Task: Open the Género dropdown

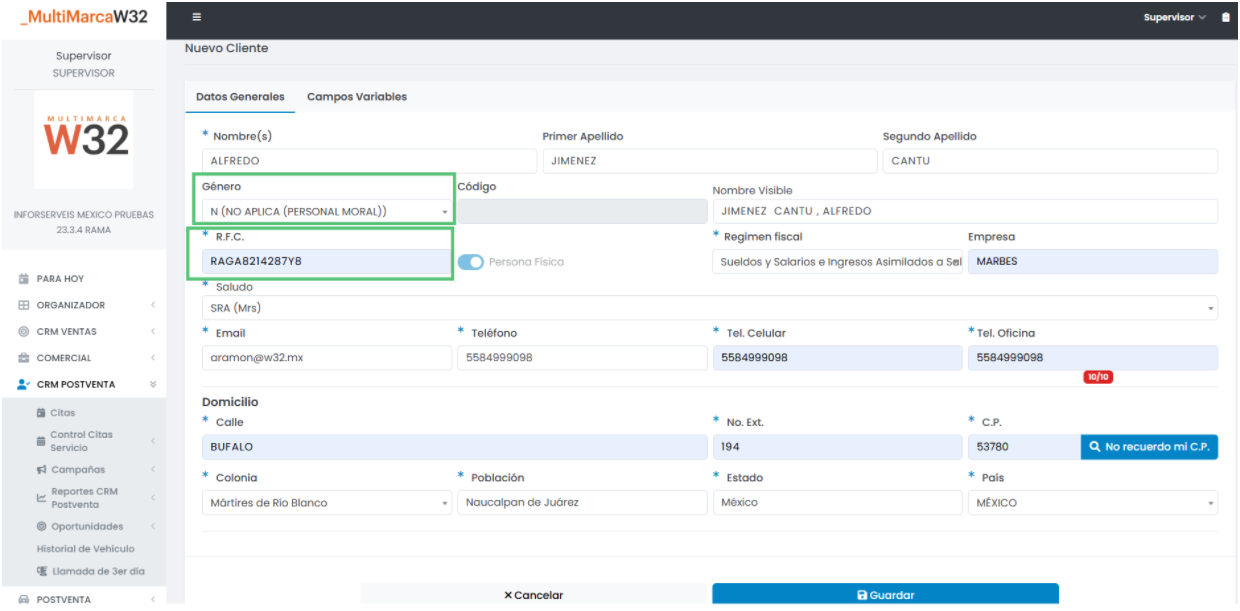Action: (322, 211)
